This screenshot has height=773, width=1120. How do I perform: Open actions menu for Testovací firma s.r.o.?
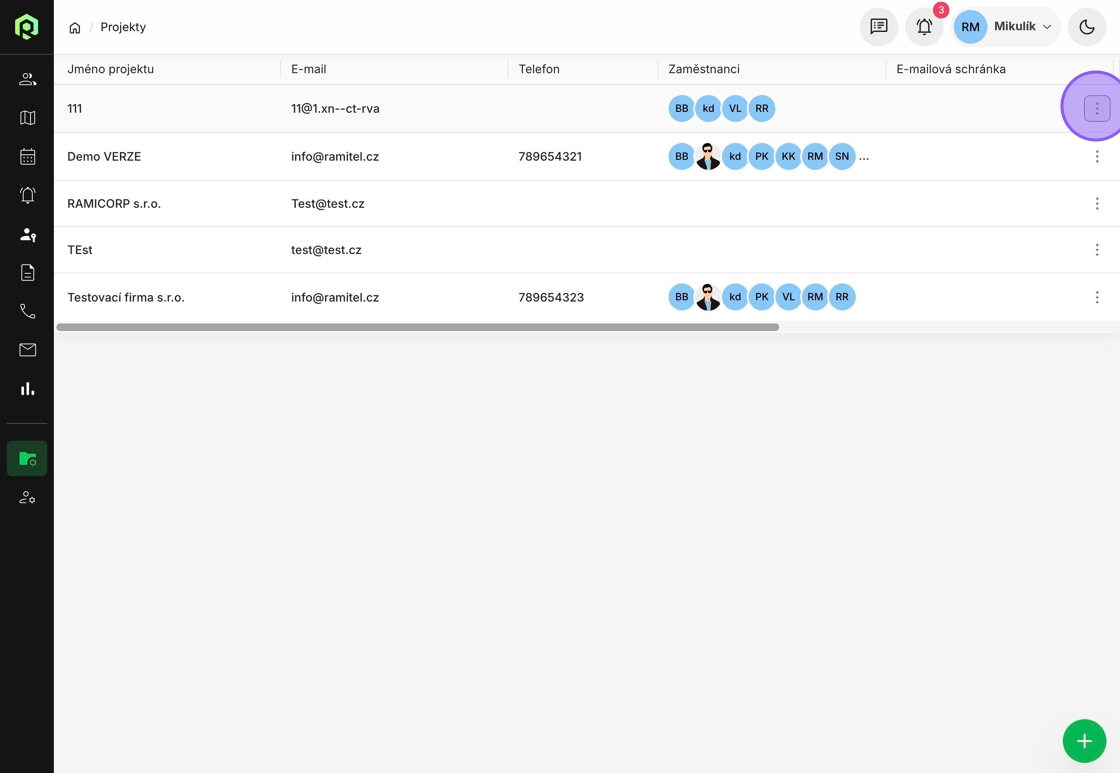[1097, 297]
